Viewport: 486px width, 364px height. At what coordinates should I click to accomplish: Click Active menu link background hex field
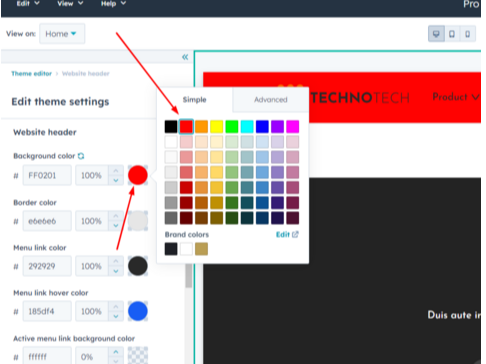[47, 356]
